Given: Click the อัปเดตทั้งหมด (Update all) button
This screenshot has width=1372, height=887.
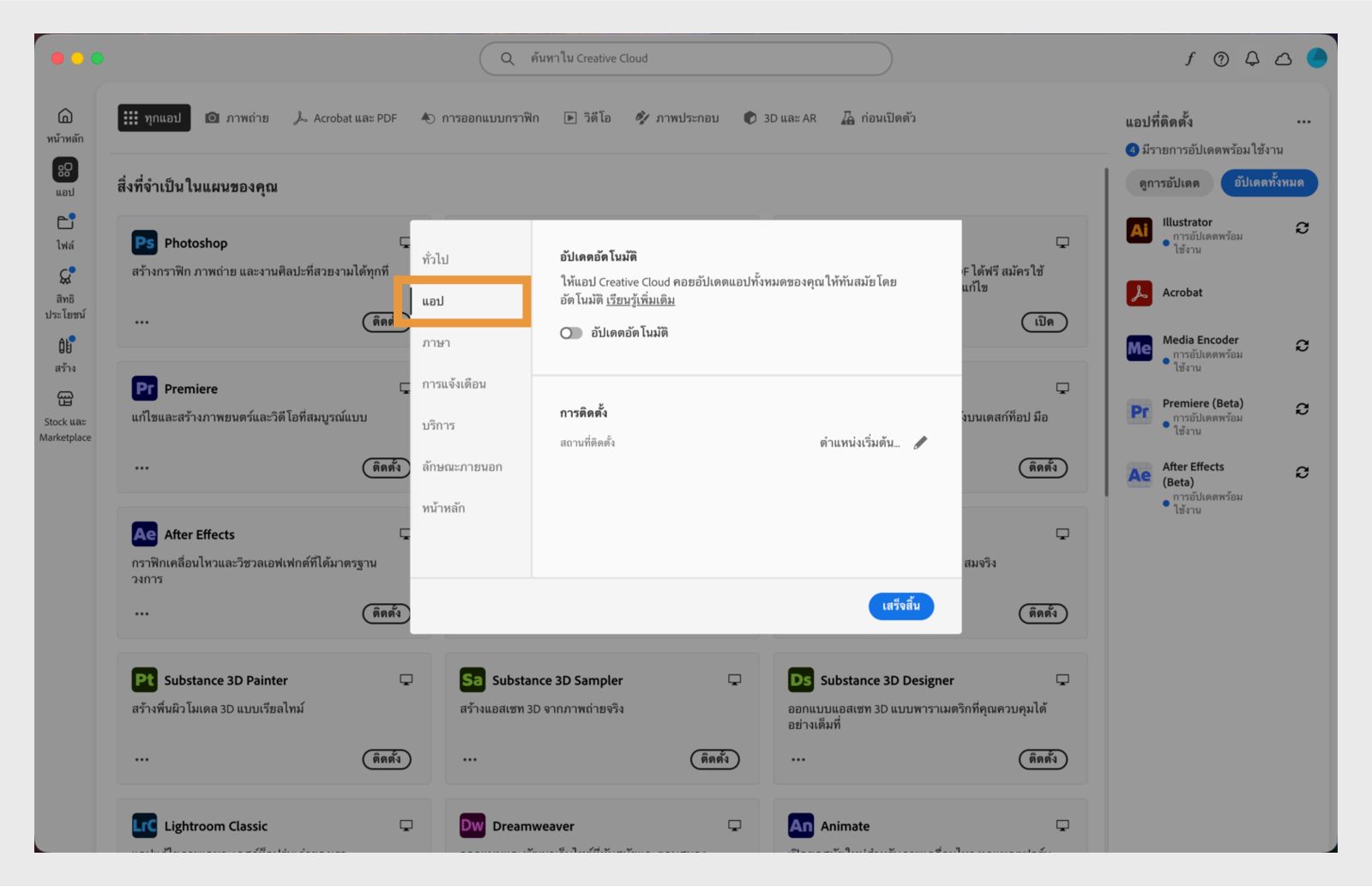Looking at the screenshot, I should pyautogui.click(x=1269, y=183).
